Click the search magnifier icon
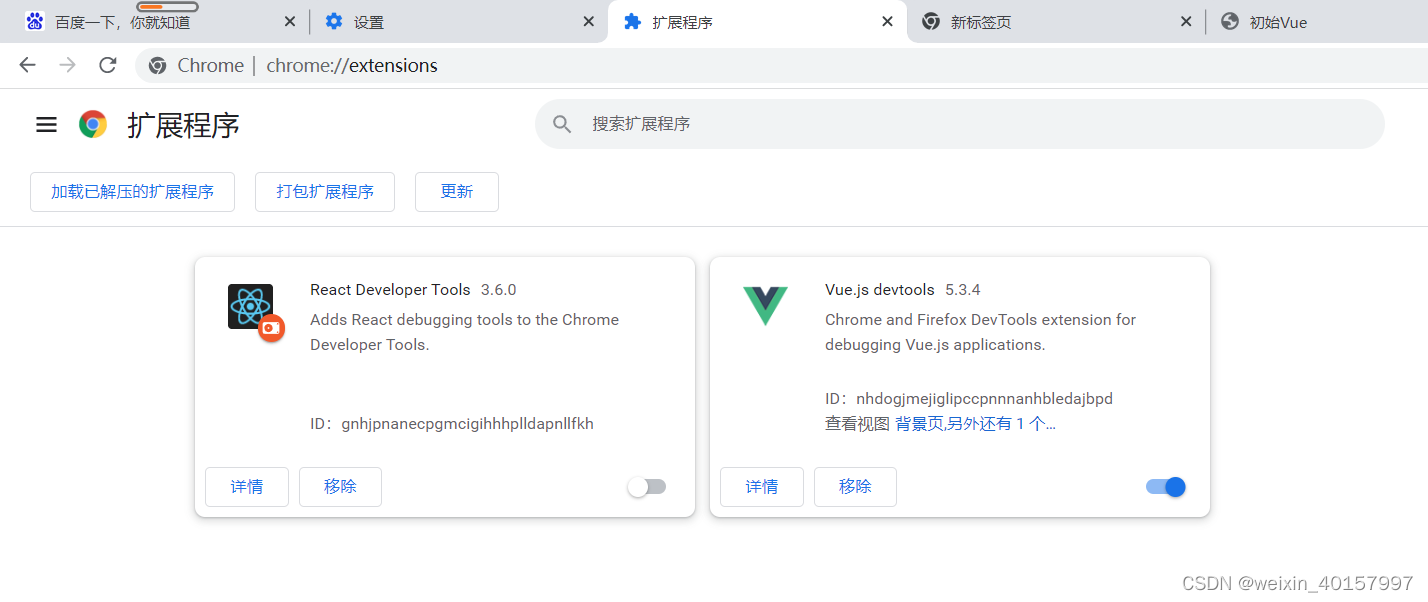 (562, 124)
